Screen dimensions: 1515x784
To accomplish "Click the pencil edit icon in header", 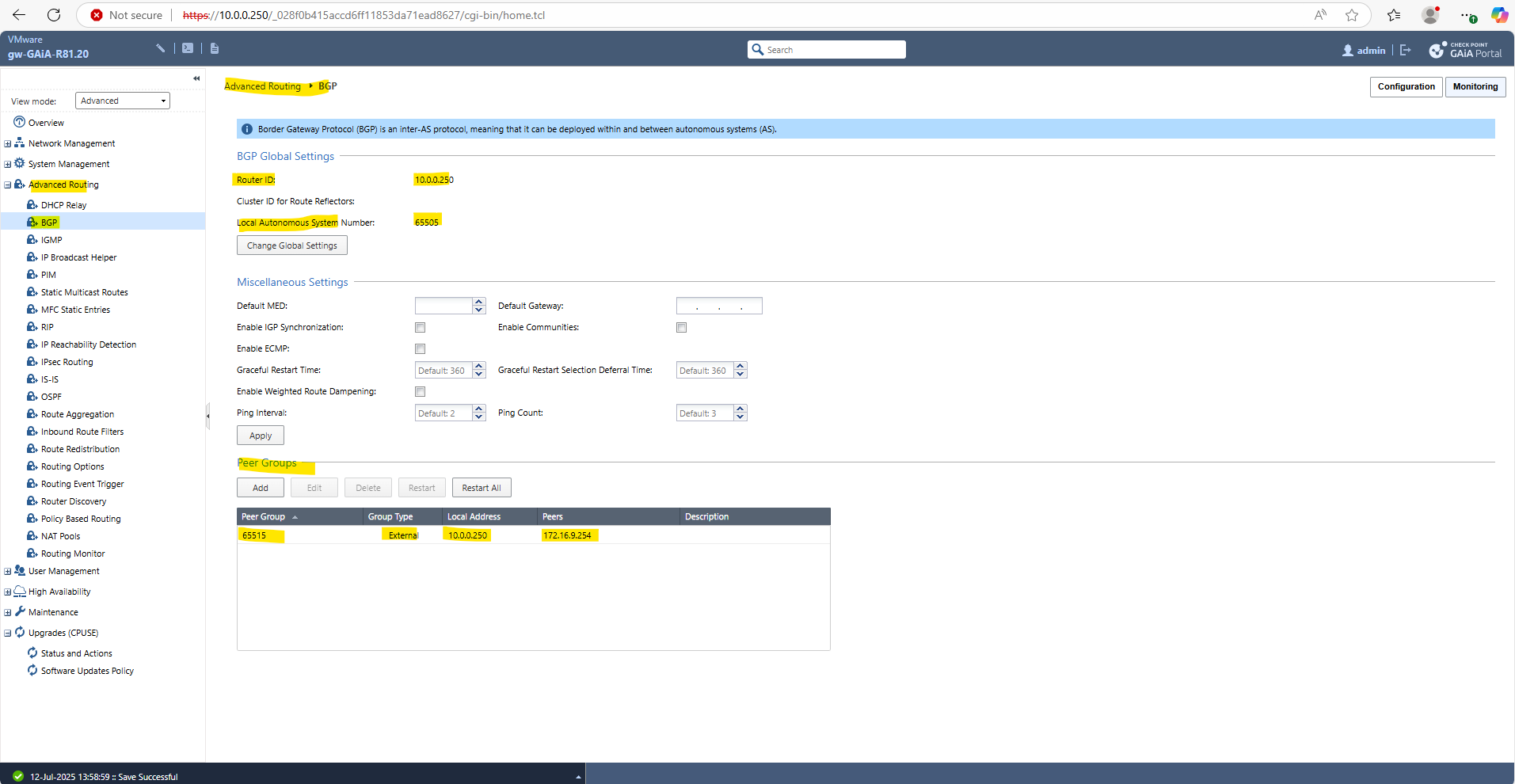I will [161, 48].
